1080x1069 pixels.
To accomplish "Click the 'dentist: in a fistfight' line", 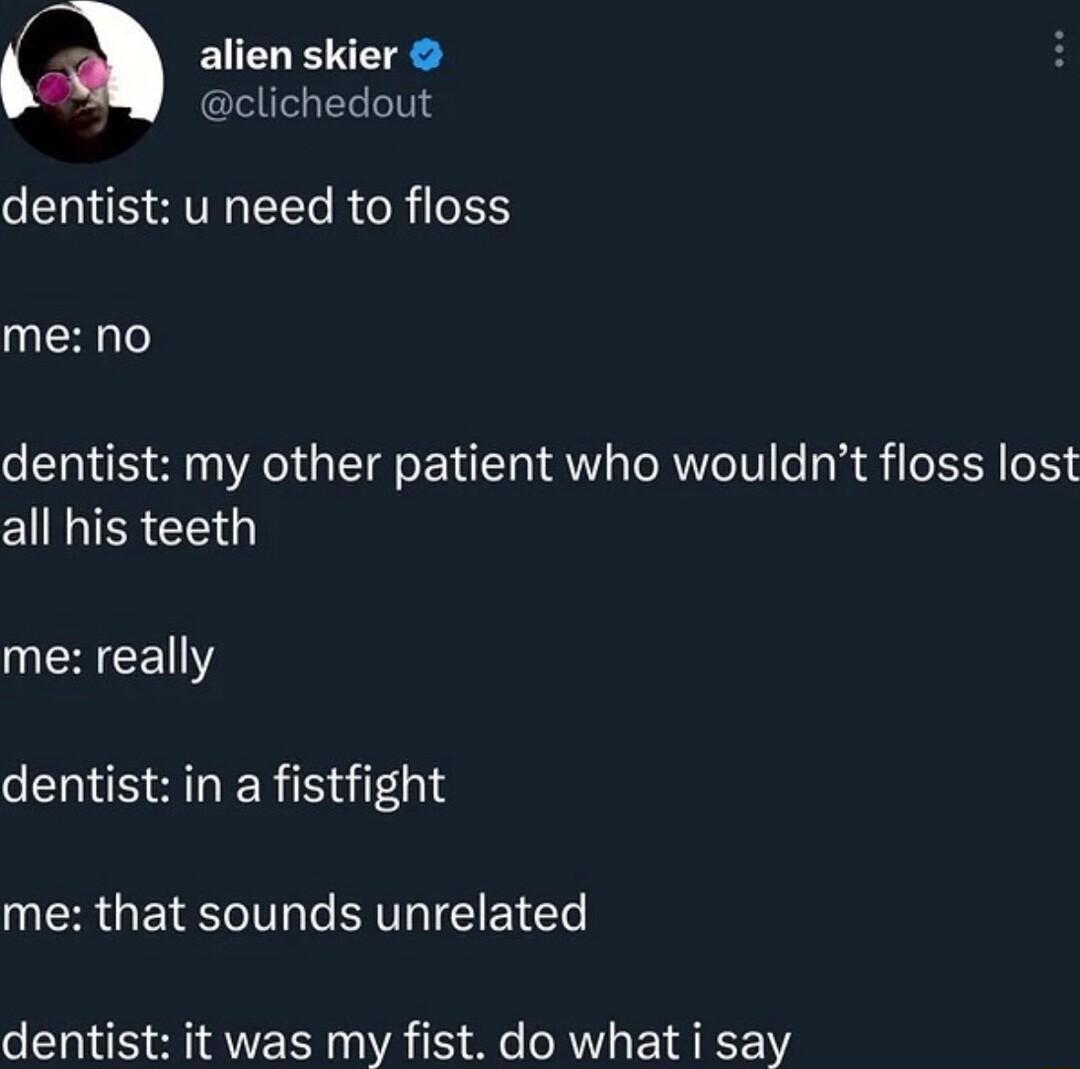I will [224, 786].
